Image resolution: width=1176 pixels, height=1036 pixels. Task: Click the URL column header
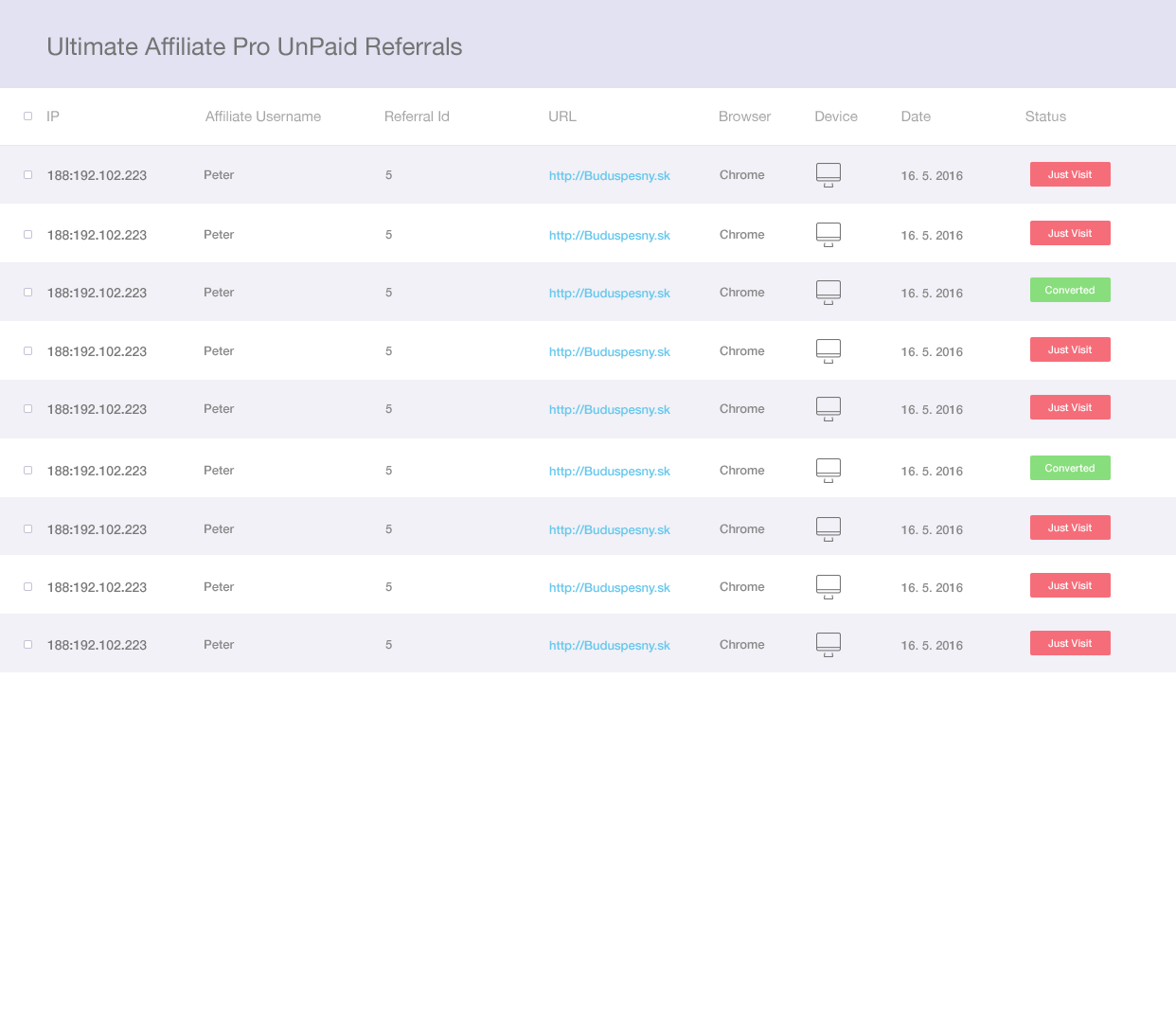[x=562, y=116]
